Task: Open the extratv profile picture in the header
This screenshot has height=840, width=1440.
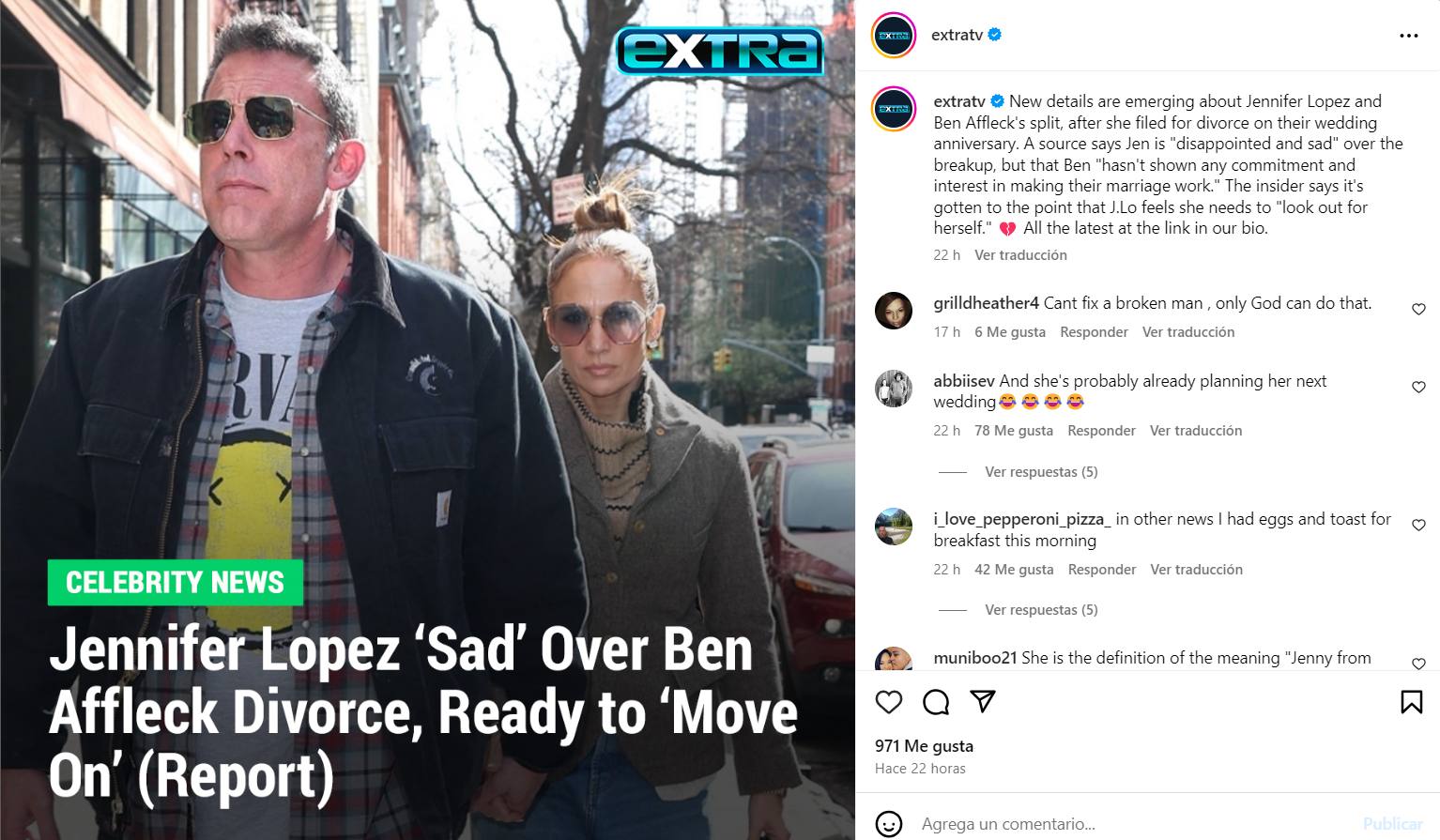Action: coord(894,36)
